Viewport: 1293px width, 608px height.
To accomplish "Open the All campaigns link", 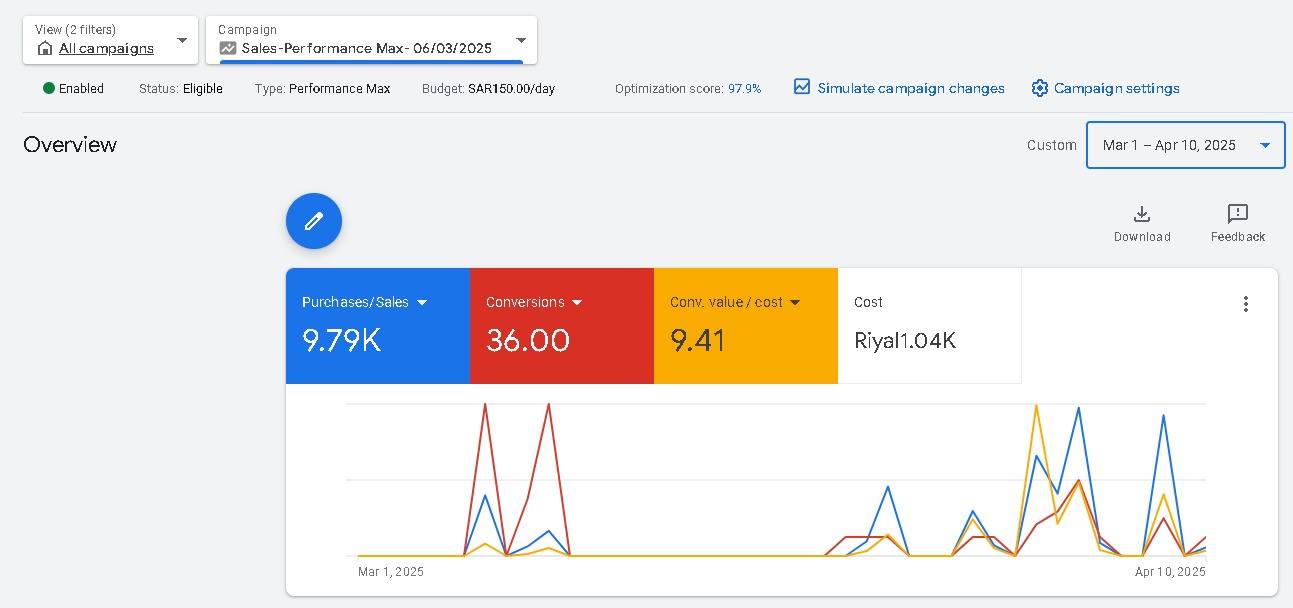I will (106, 48).
